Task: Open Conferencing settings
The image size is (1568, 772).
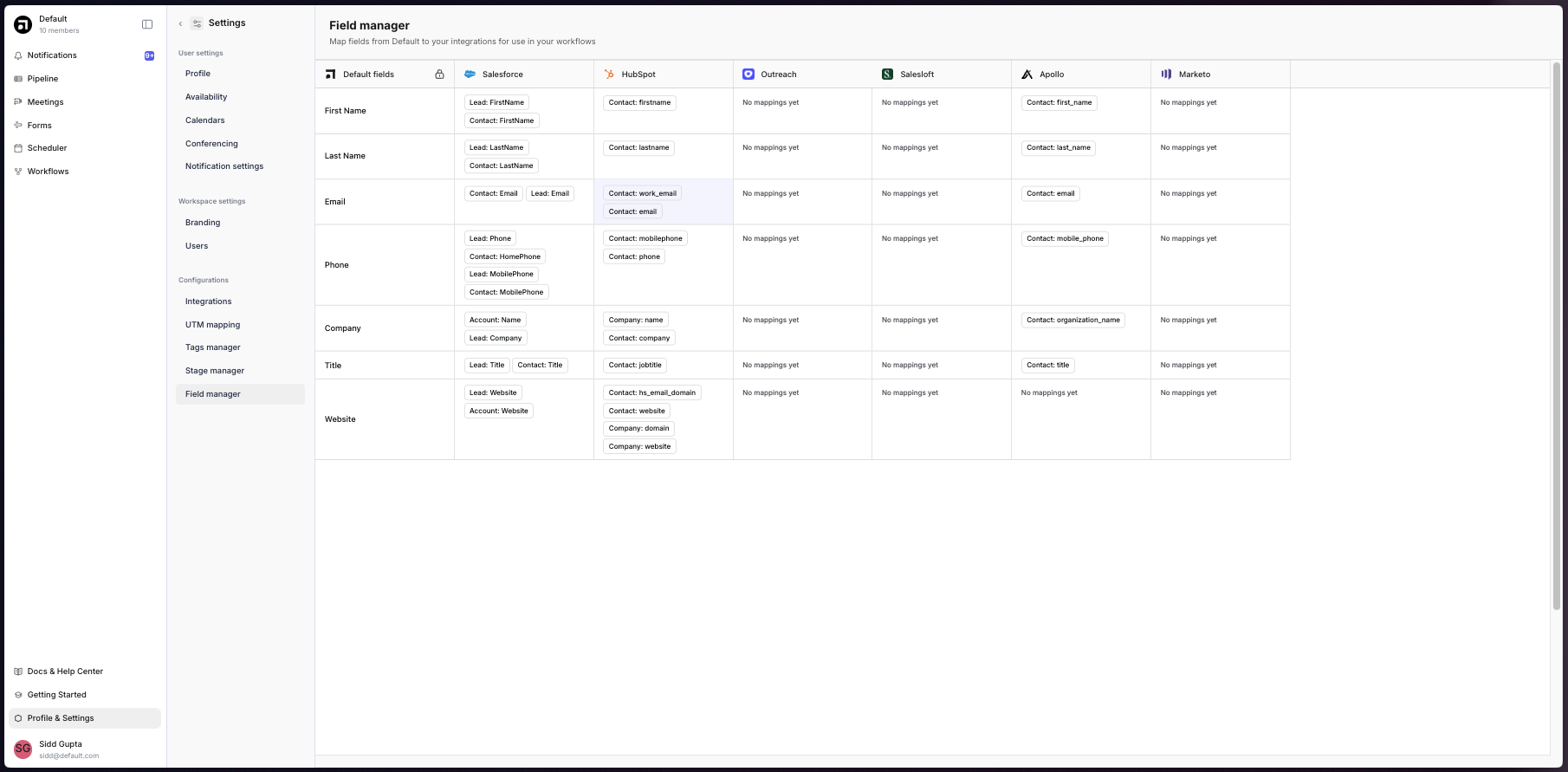Action: click(211, 144)
